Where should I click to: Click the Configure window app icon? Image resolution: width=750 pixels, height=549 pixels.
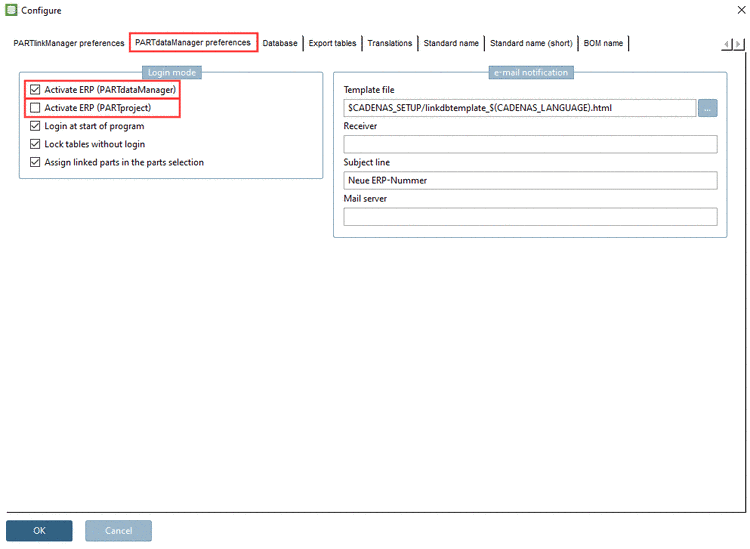click(11, 10)
